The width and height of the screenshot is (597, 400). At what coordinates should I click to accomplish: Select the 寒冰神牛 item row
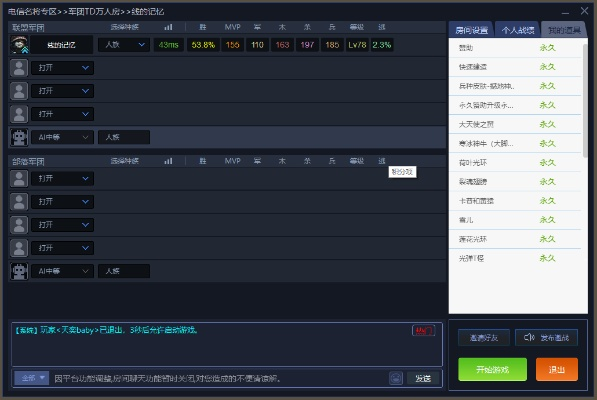pyautogui.click(x=515, y=143)
